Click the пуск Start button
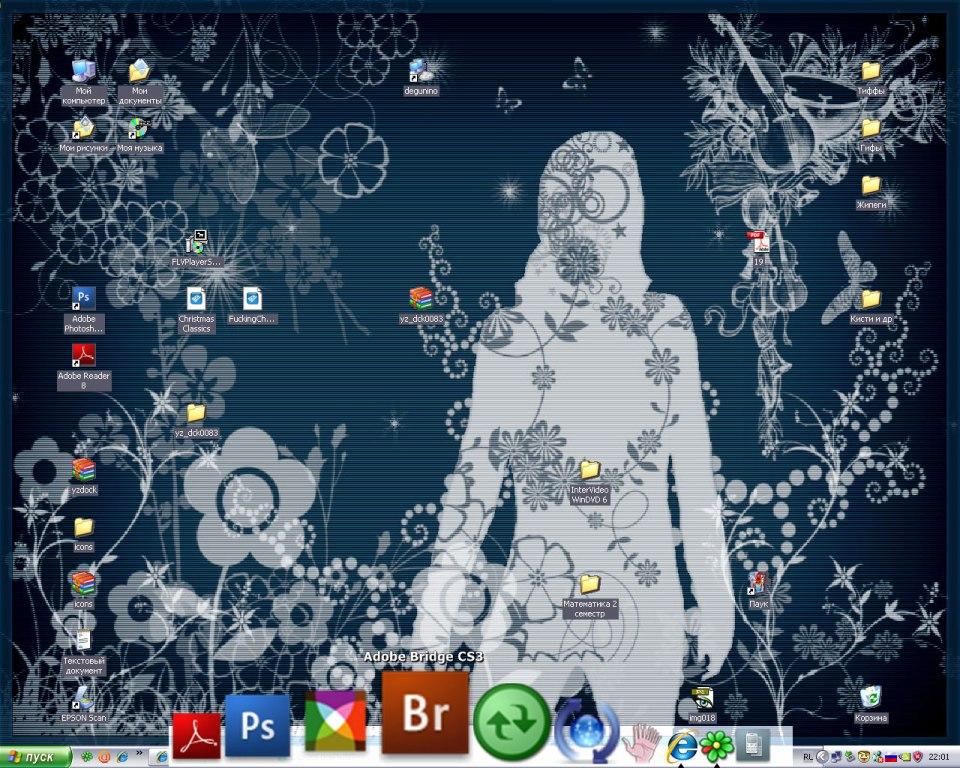This screenshot has height=768, width=960. click(36, 757)
